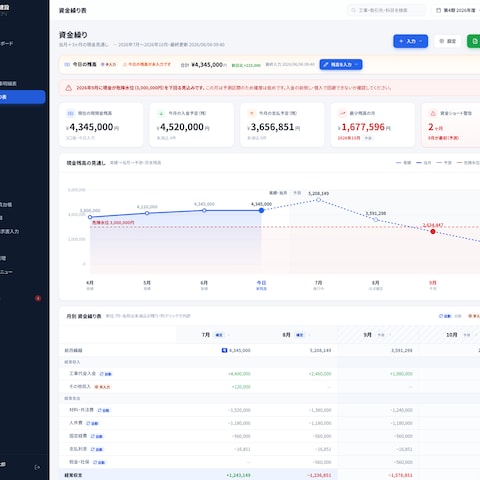The height and width of the screenshot is (480, 480).
Task: Click the 工事代金入金 row label
Action: coord(82,373)
